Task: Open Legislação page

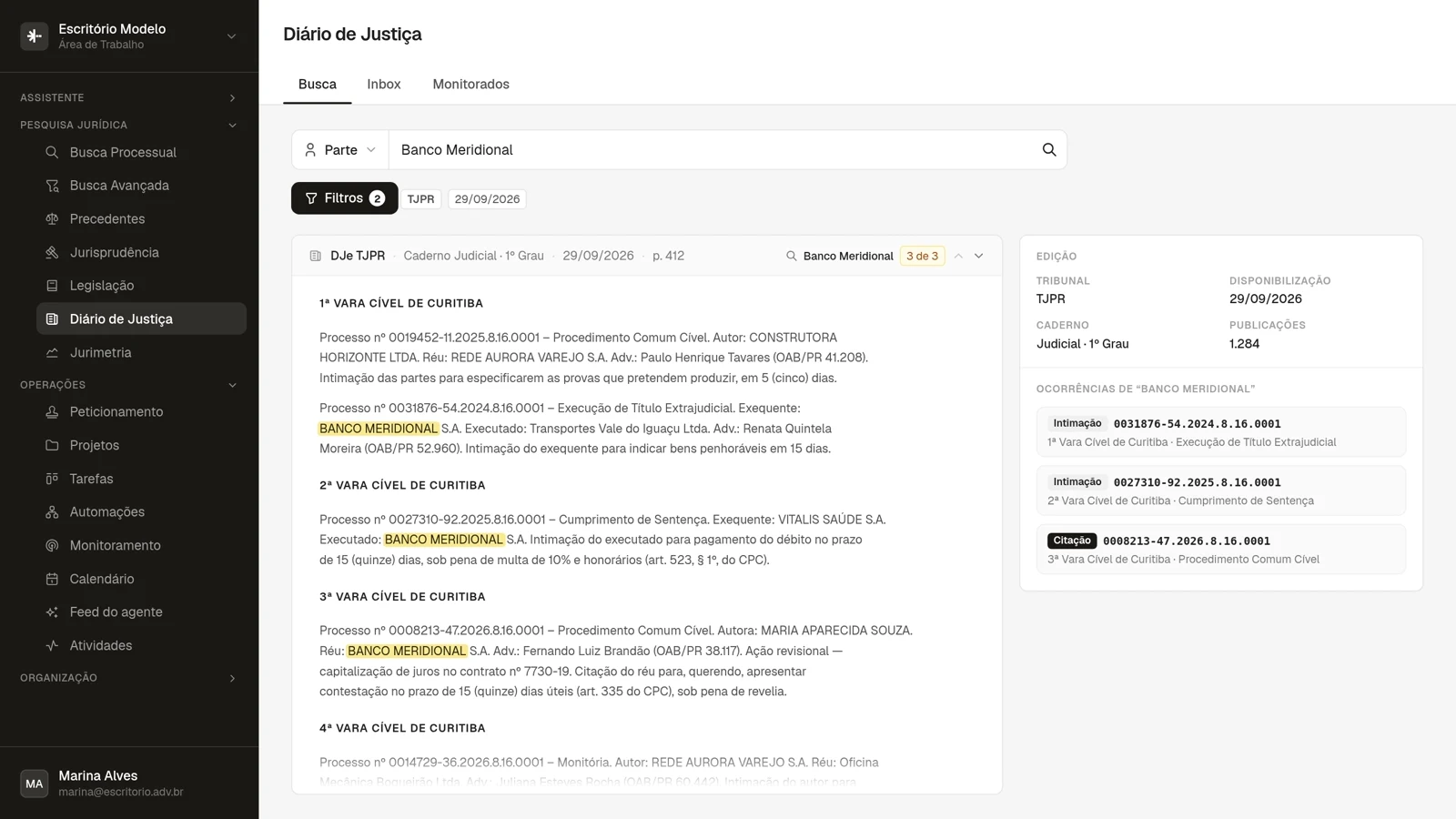Action: (x=141, y=286)
